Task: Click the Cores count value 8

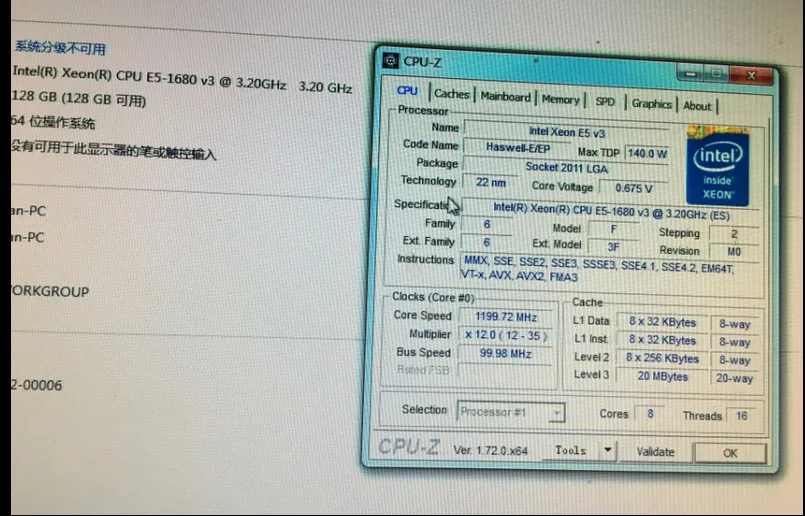Action: [x=650, y=414]
